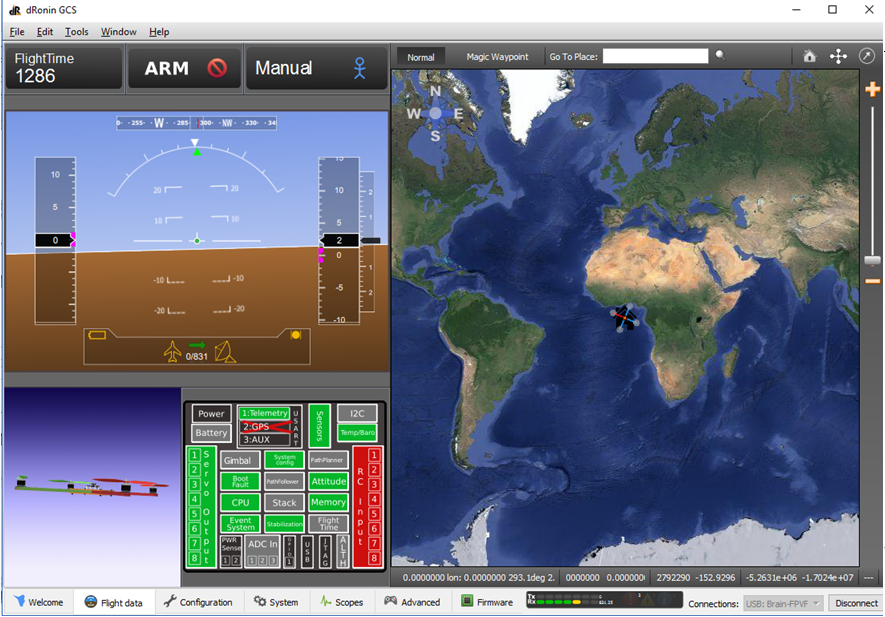This screenshot has width=885, height=617.
Task: Click the Manual flight mode button
Action: (x=317, y=68)
